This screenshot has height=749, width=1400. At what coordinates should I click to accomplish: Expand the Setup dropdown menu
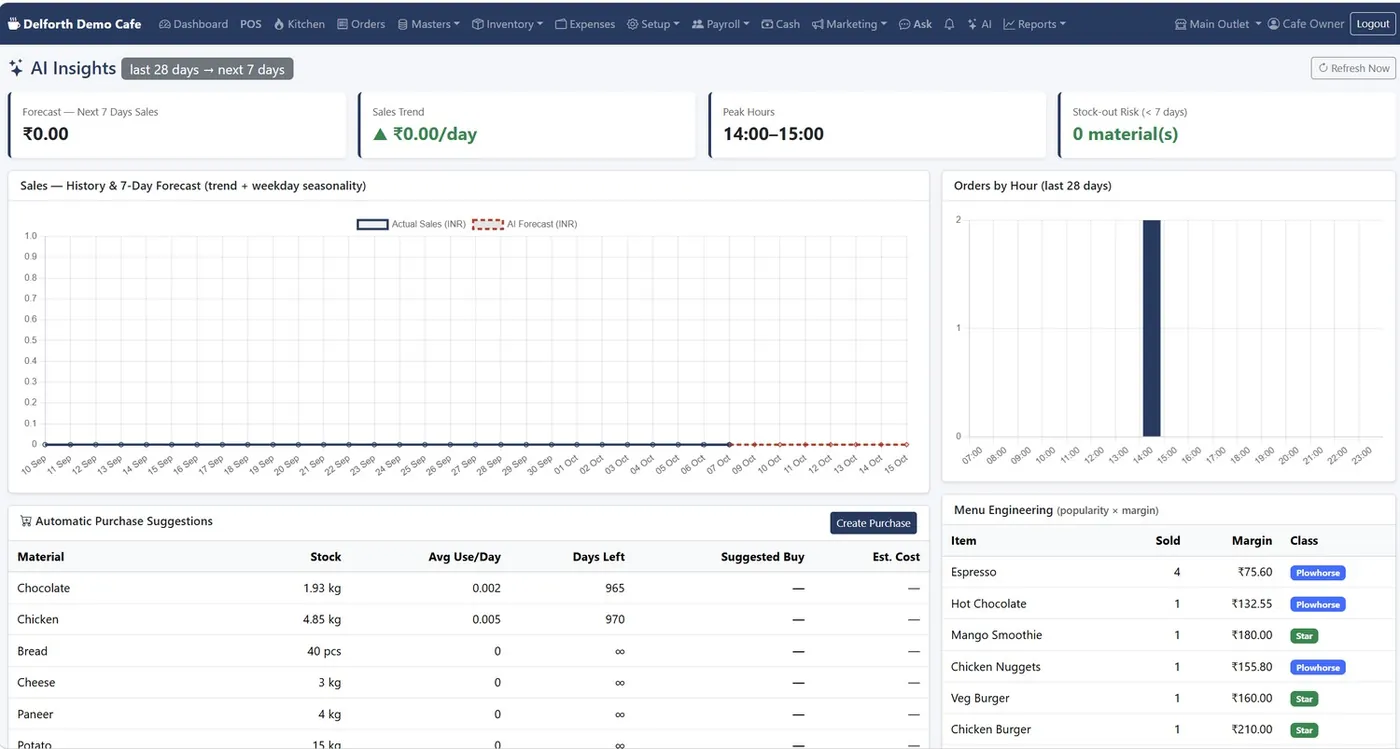coord(653,24)
